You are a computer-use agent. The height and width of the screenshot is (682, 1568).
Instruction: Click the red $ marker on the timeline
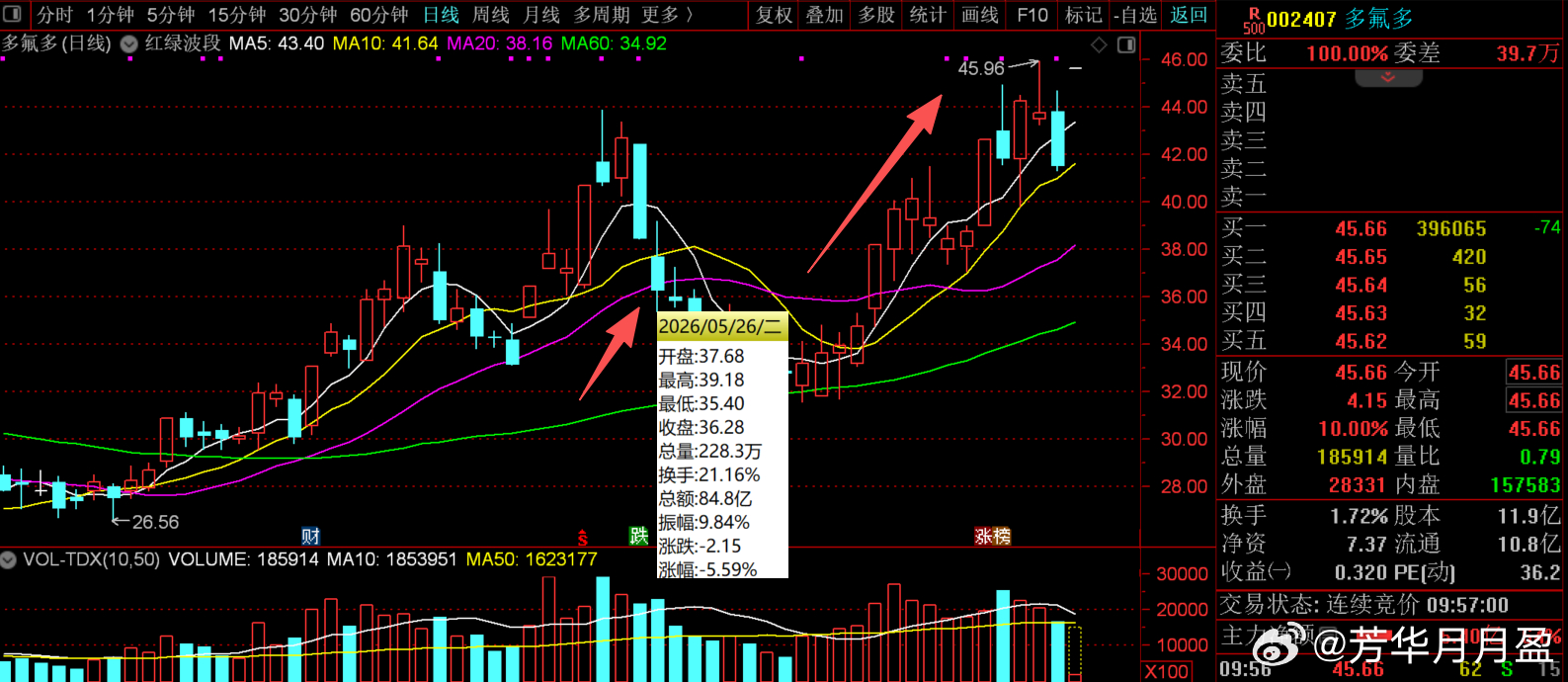click(x=583, y=538)
